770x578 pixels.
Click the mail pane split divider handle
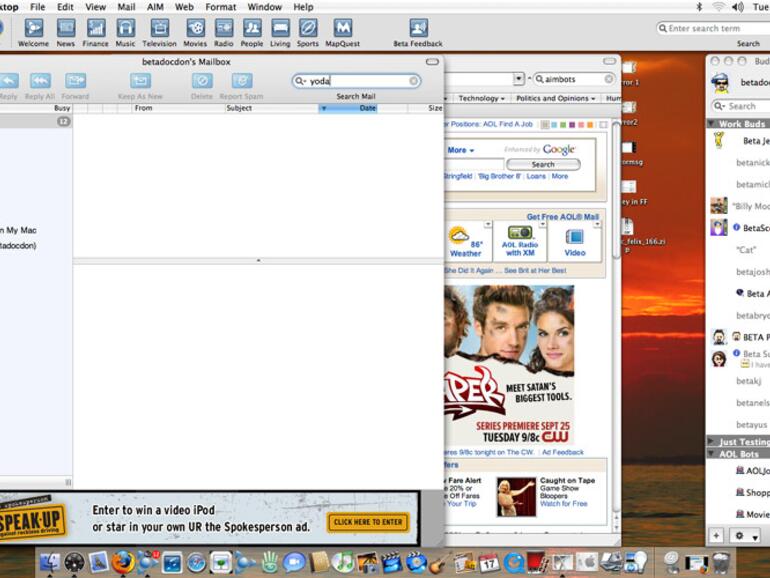[258, 261]
